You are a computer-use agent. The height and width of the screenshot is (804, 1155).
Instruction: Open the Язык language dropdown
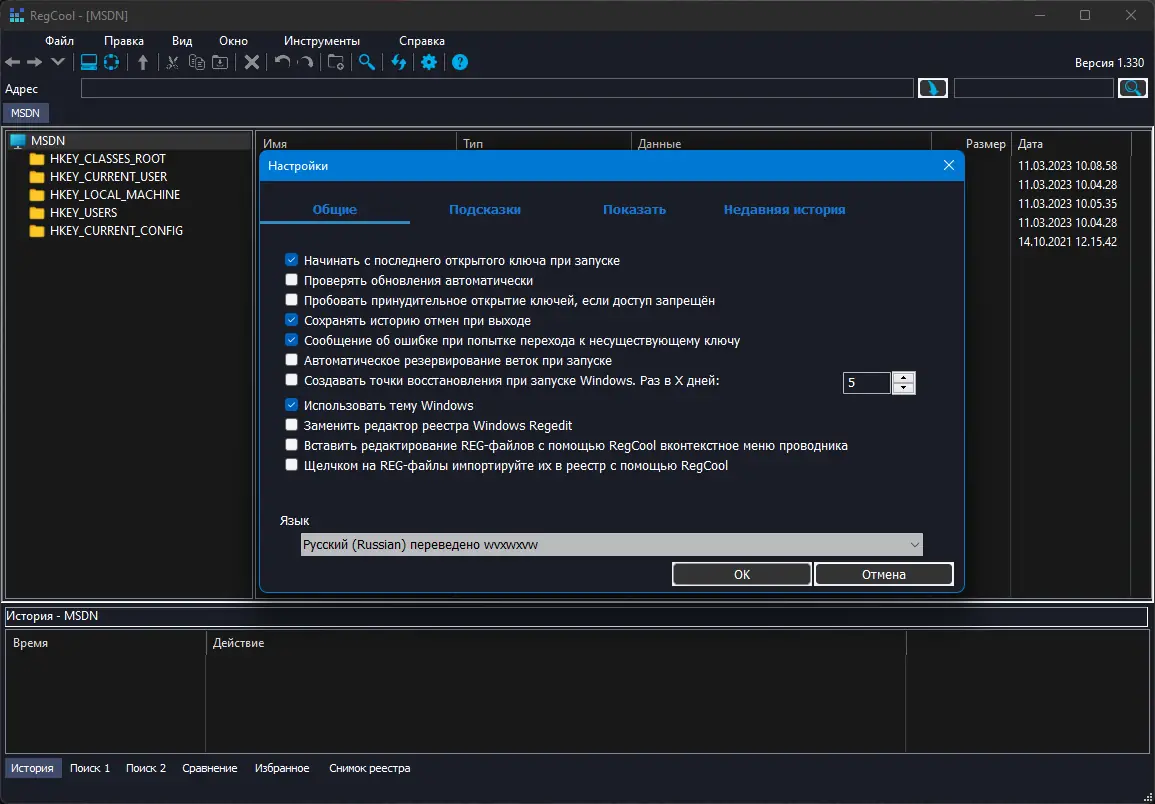[x=611, y=544]
